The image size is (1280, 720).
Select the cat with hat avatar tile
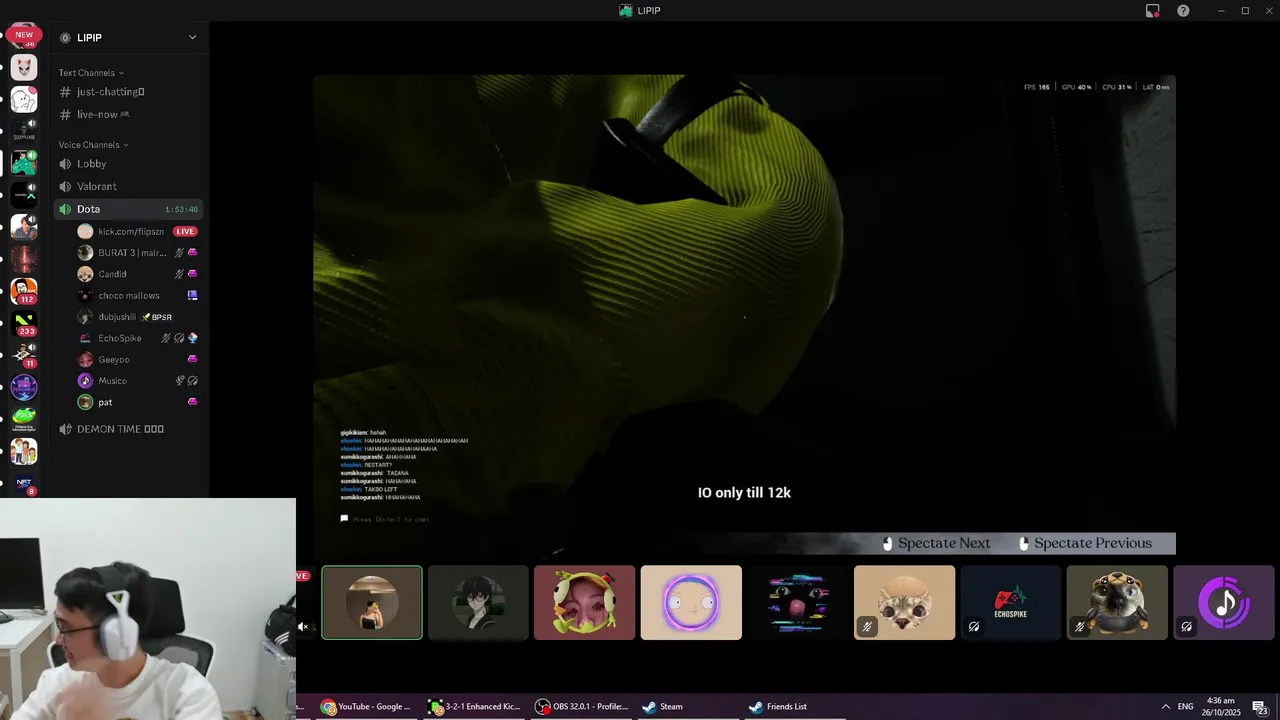(904, 603)
